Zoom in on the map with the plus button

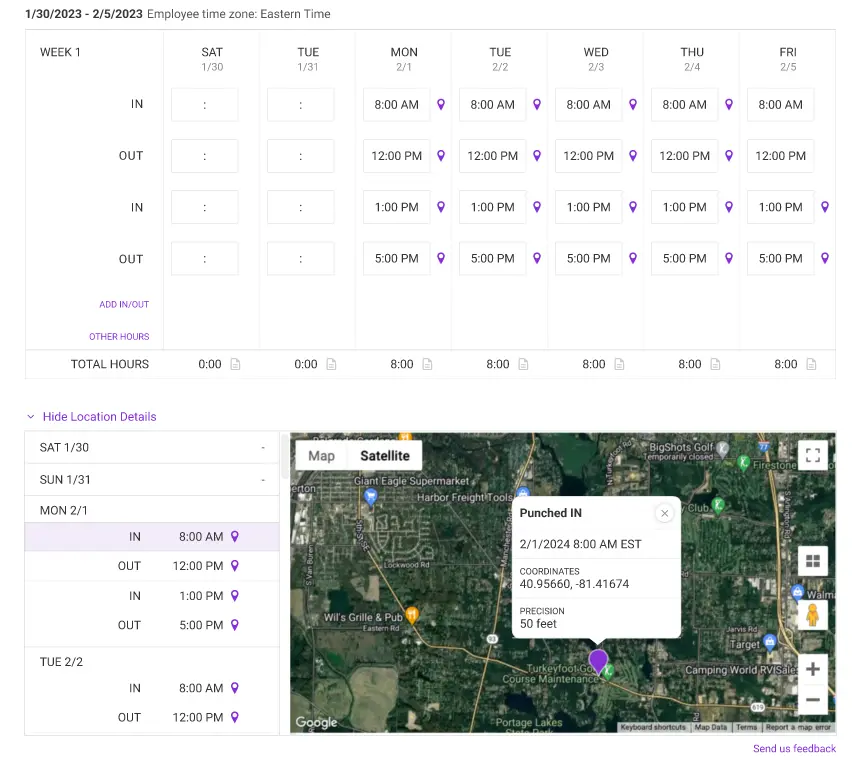[813, 668]
